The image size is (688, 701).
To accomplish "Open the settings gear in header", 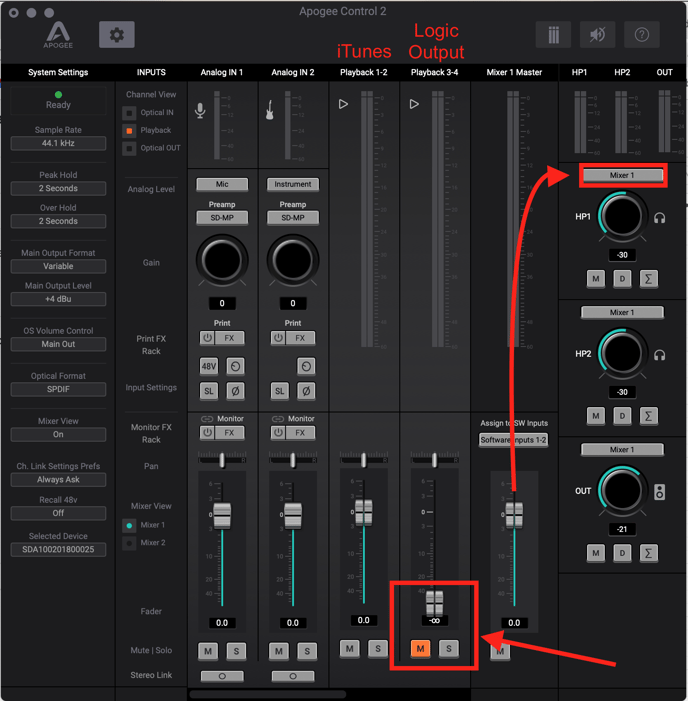I will [117, 34].
